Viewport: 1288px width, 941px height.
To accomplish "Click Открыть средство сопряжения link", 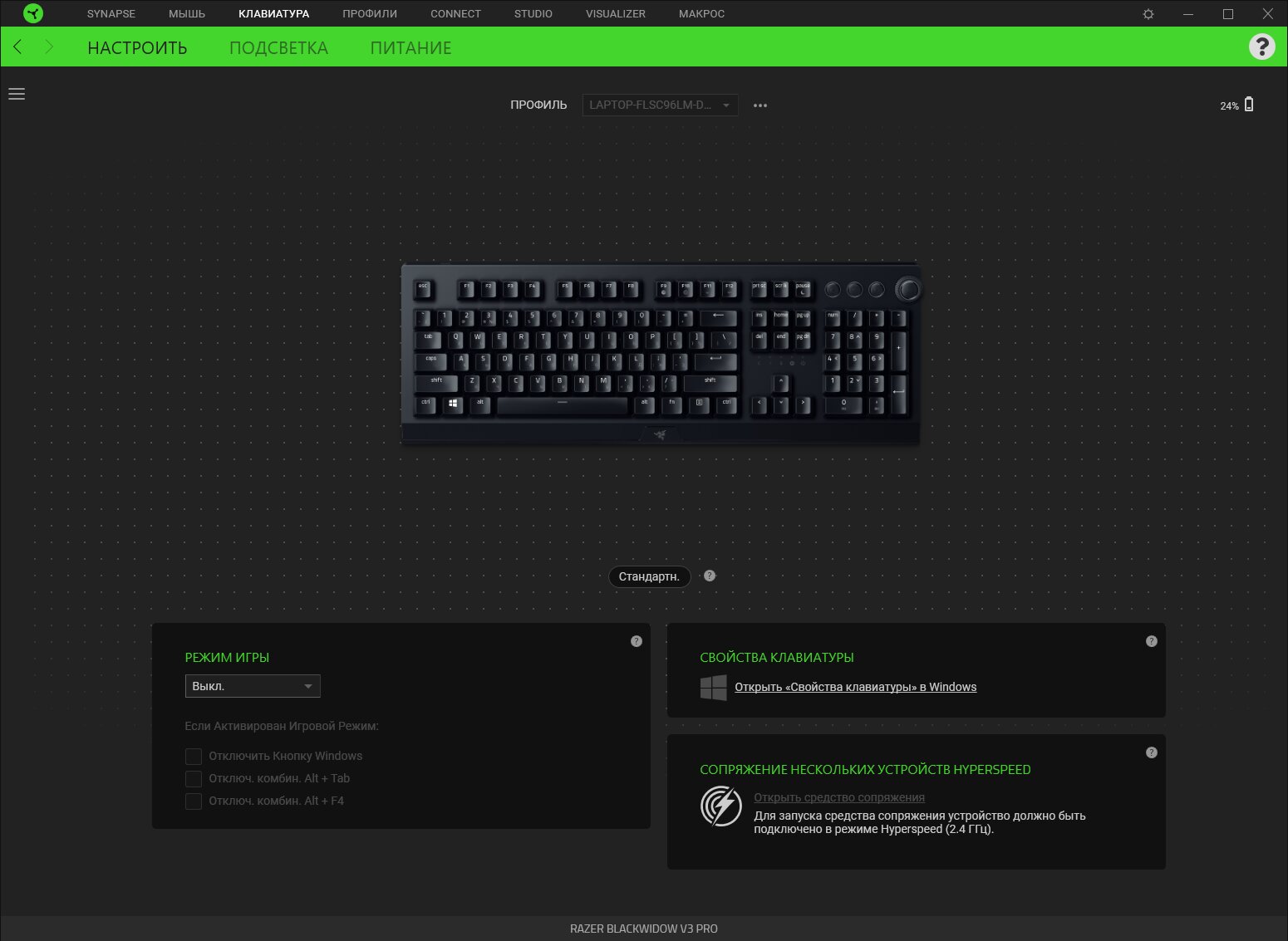I will click(839, 797).
